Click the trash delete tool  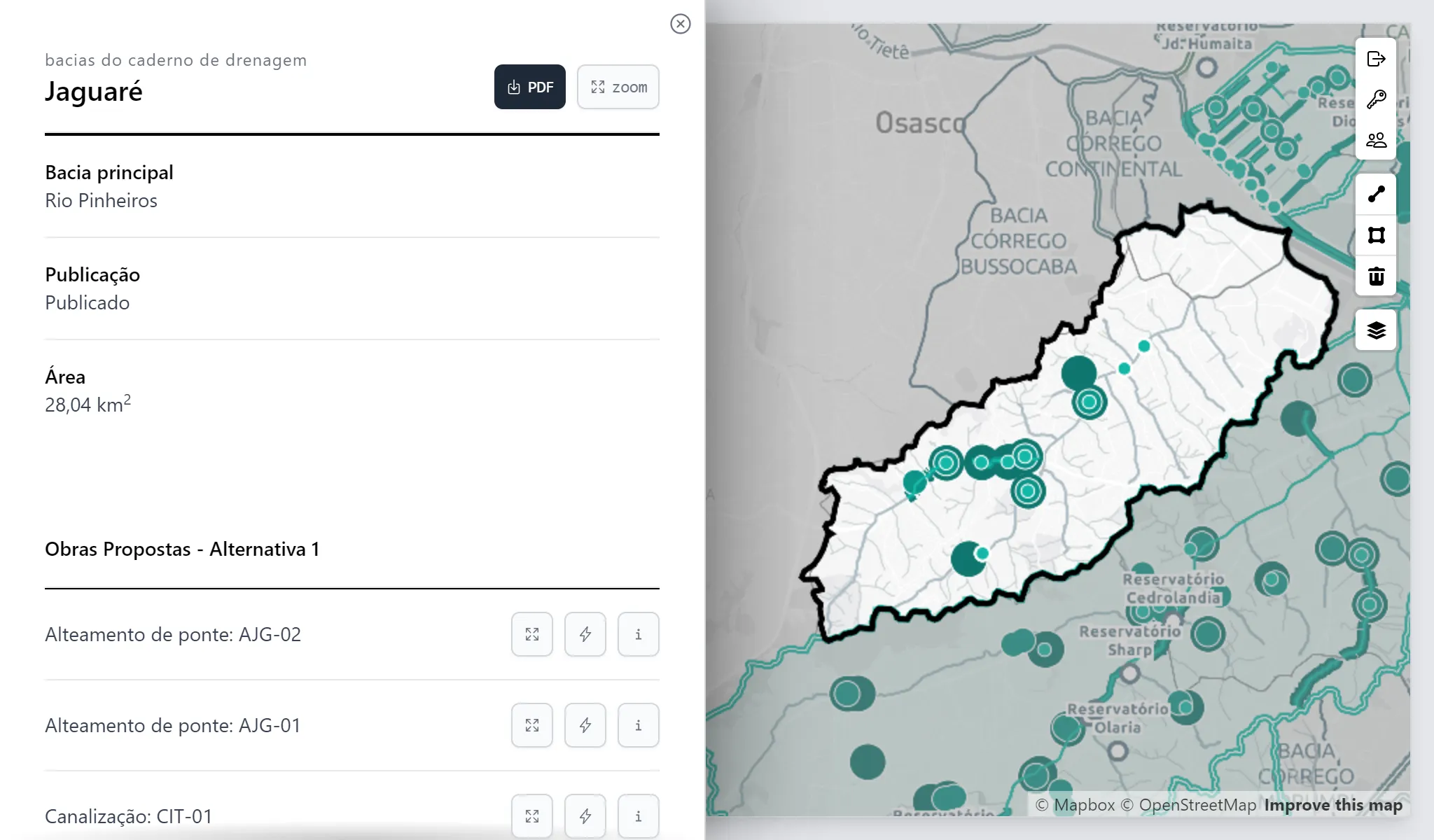pyautogui.click(x=1376, y=276)
